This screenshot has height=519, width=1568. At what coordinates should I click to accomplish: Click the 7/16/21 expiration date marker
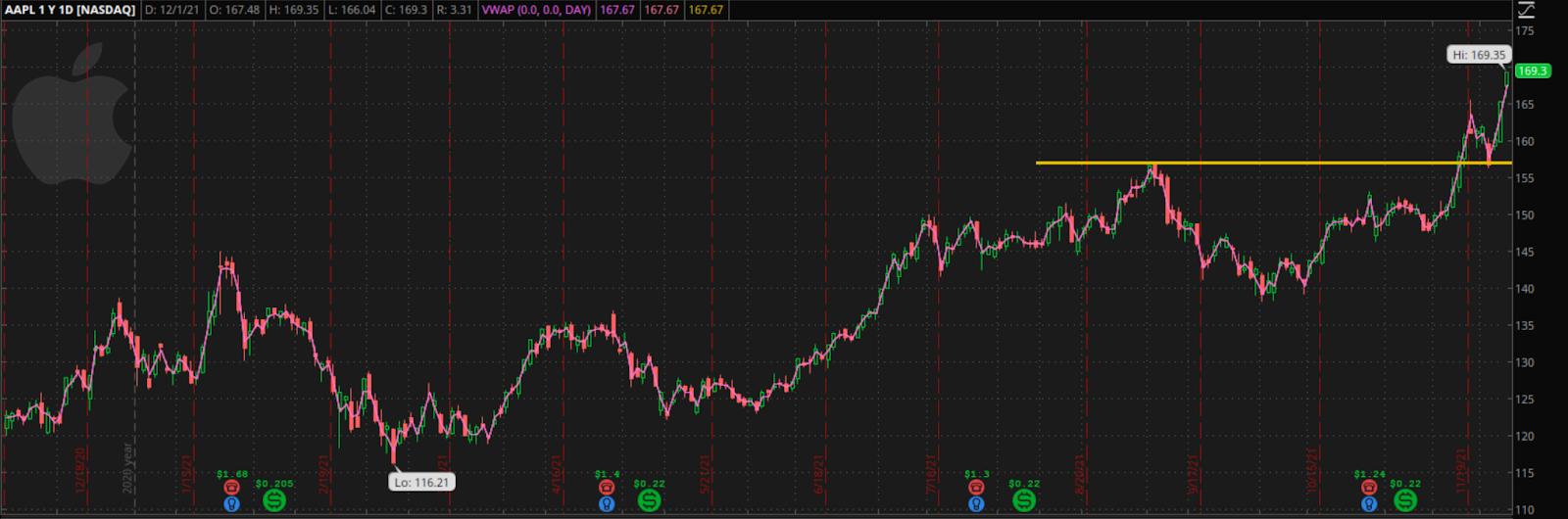932,473
